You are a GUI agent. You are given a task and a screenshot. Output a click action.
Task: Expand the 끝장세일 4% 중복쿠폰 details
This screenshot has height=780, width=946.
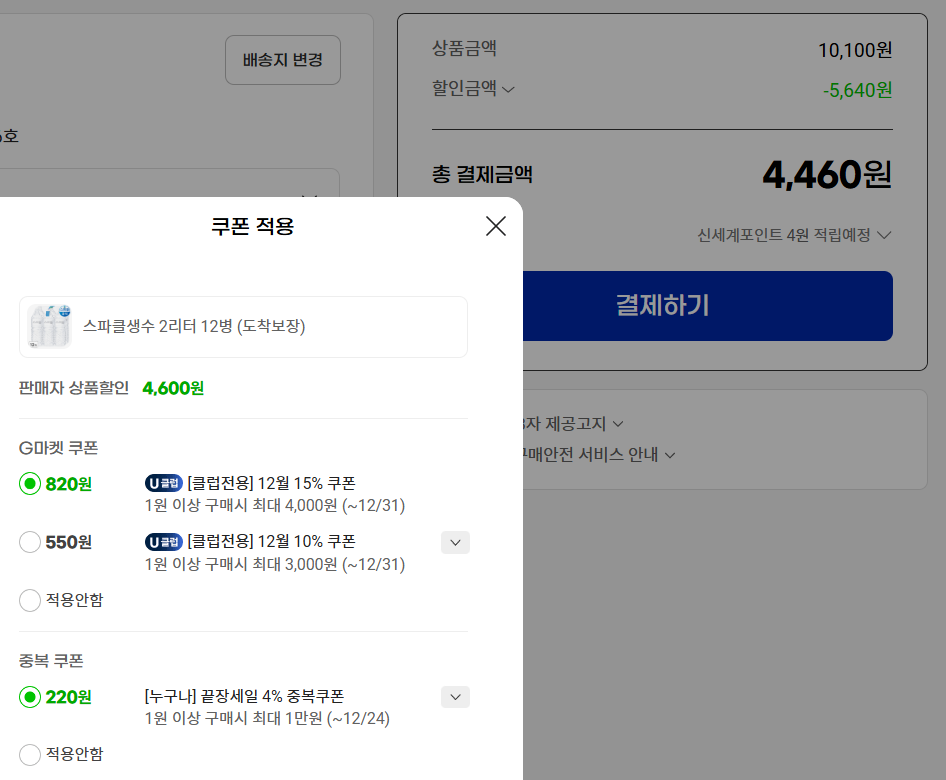455,697
